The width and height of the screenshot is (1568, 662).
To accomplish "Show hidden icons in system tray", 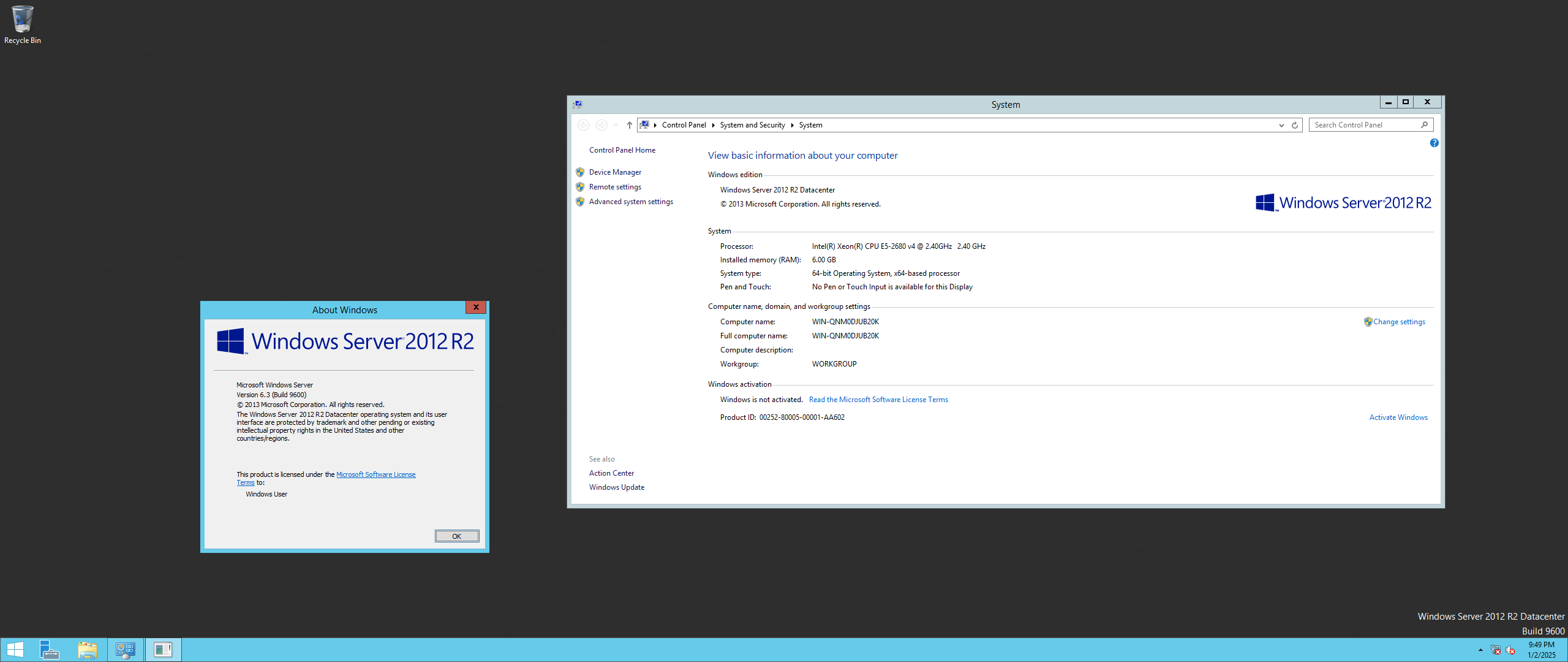I will pos(1480,650).
